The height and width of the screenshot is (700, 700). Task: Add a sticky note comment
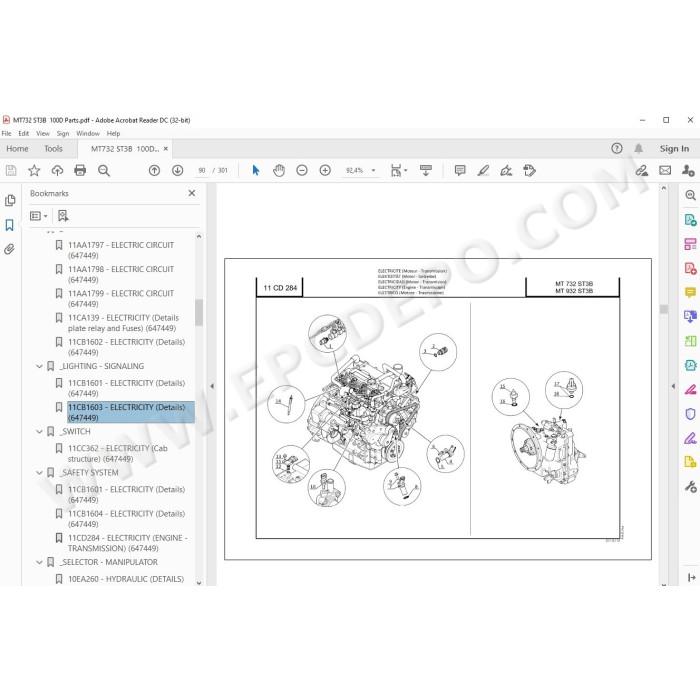[460, 170]
